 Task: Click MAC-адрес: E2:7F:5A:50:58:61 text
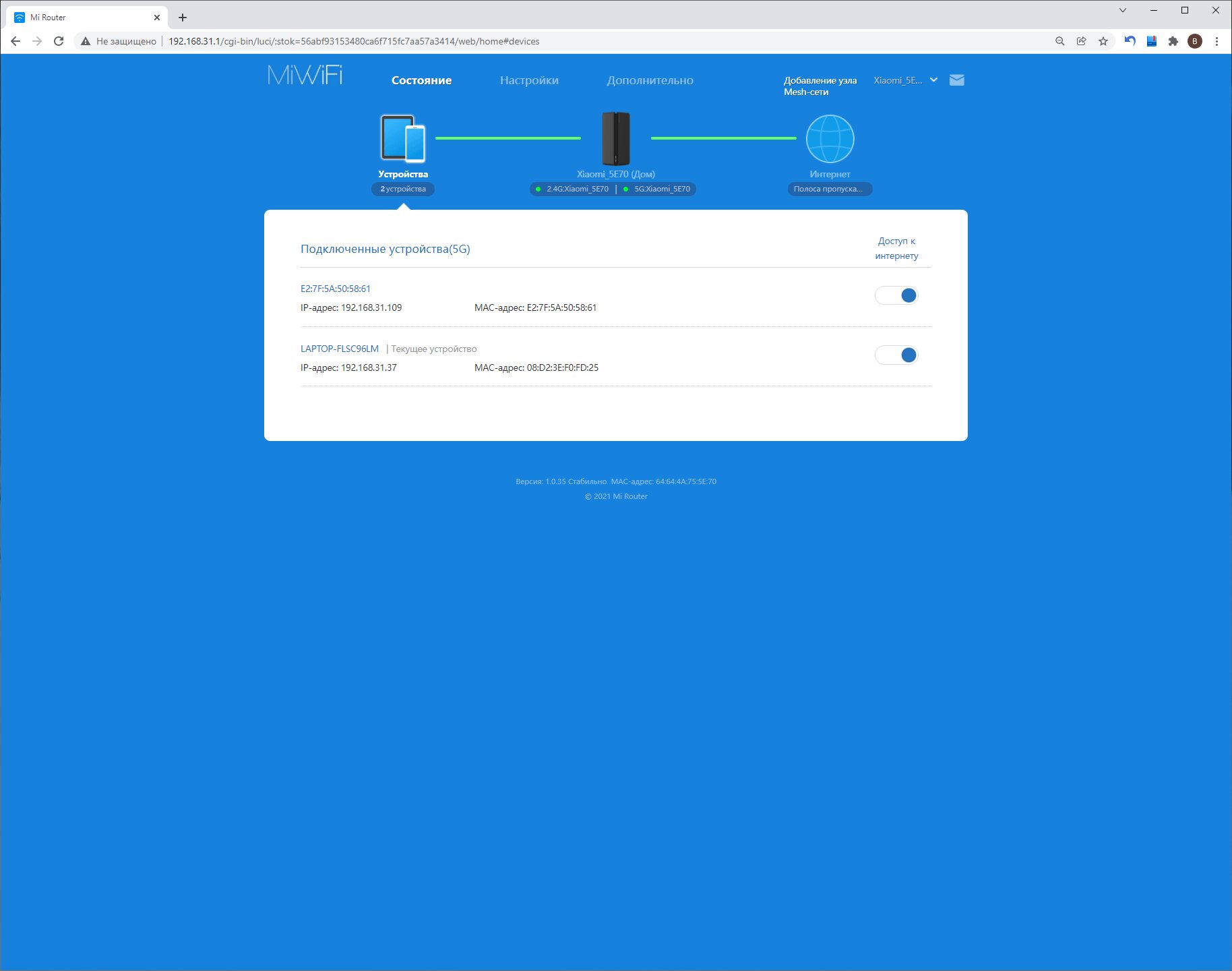536,307
